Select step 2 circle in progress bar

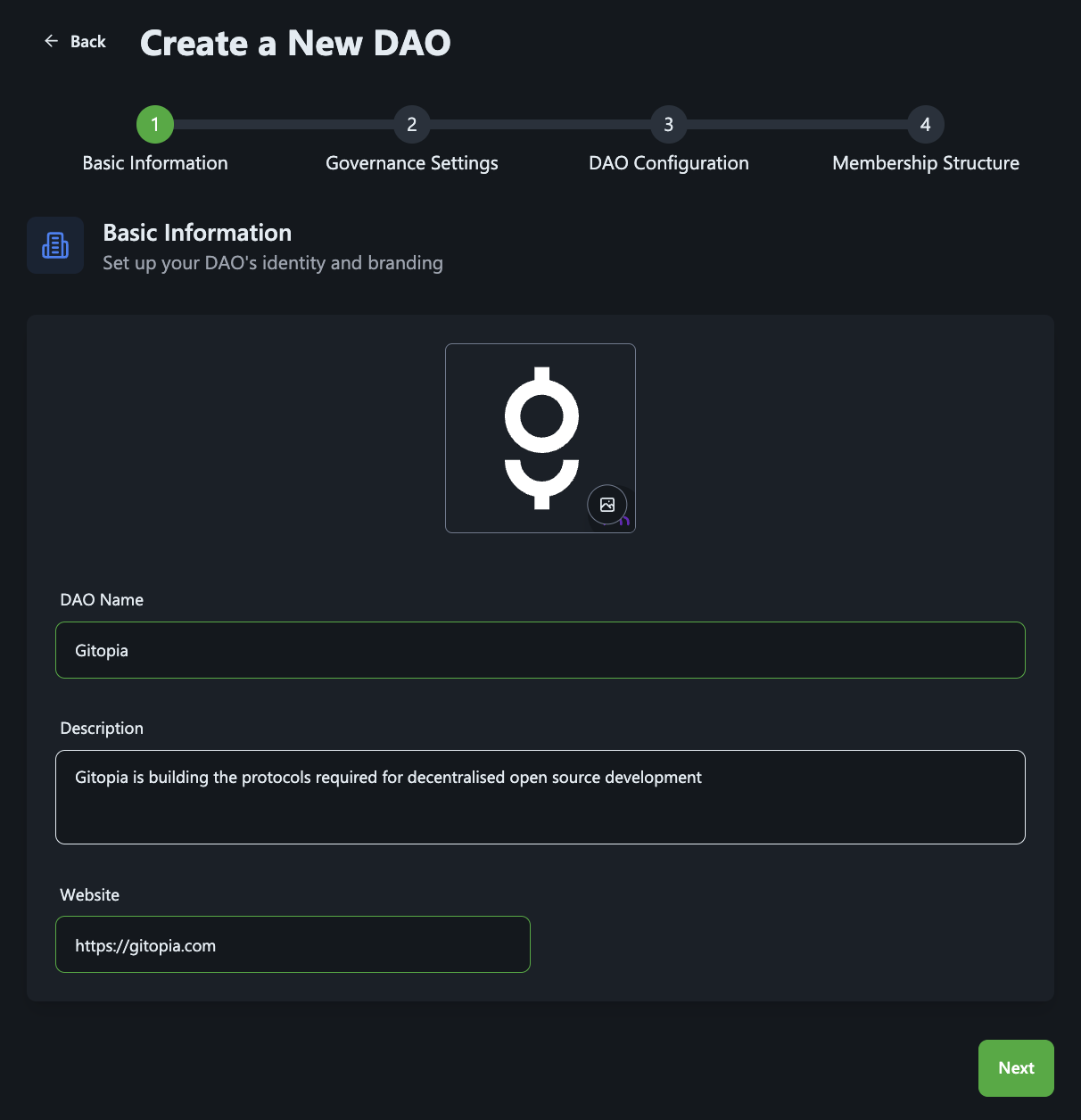[412, 125]
